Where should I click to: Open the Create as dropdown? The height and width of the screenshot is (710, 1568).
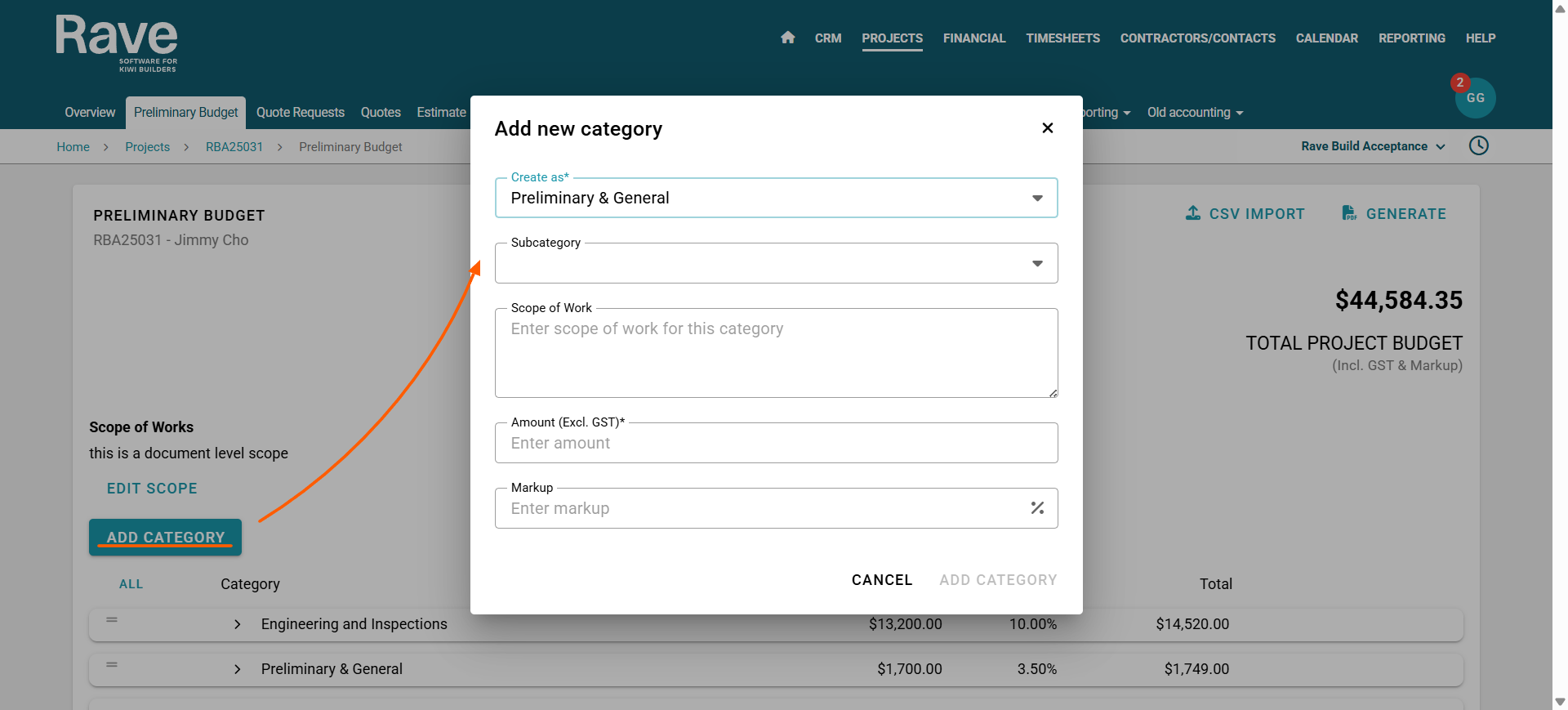776,199
